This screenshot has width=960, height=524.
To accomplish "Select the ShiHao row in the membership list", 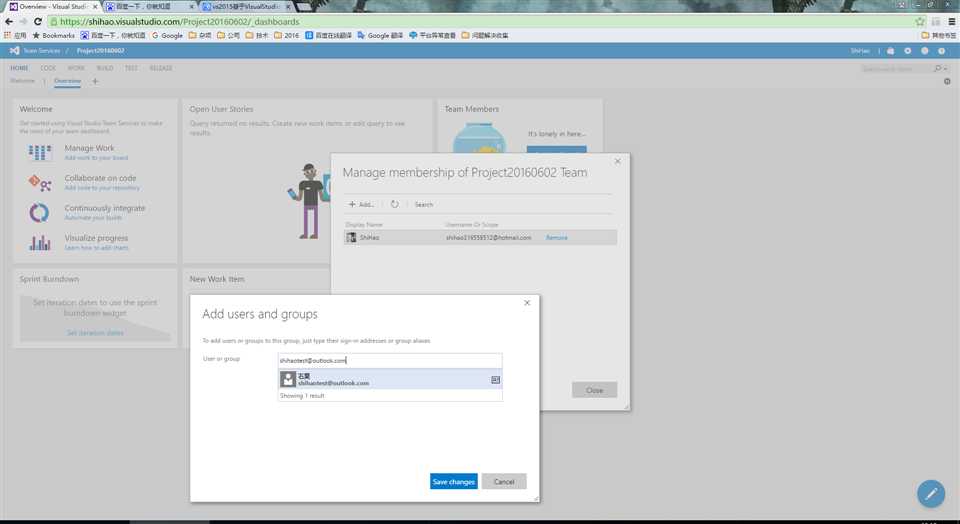I will (x=480, y=238).
